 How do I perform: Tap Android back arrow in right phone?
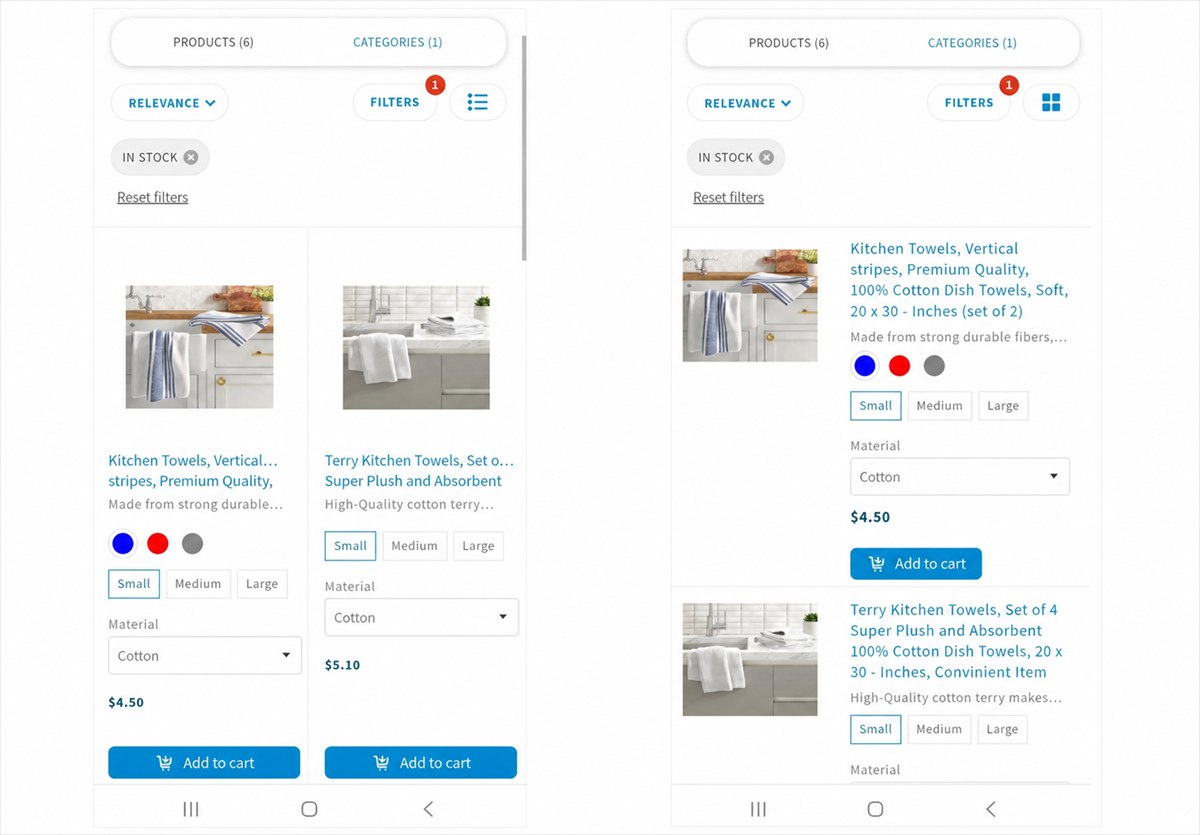tap(991, 809)
